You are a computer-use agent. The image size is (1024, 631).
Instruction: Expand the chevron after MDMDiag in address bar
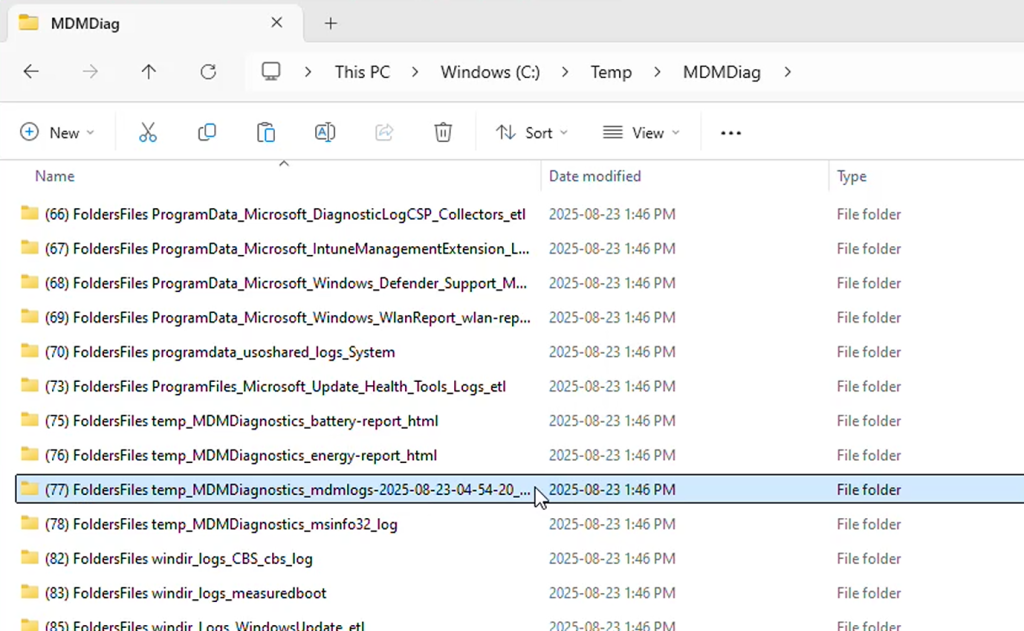click(x=788, y=72)
